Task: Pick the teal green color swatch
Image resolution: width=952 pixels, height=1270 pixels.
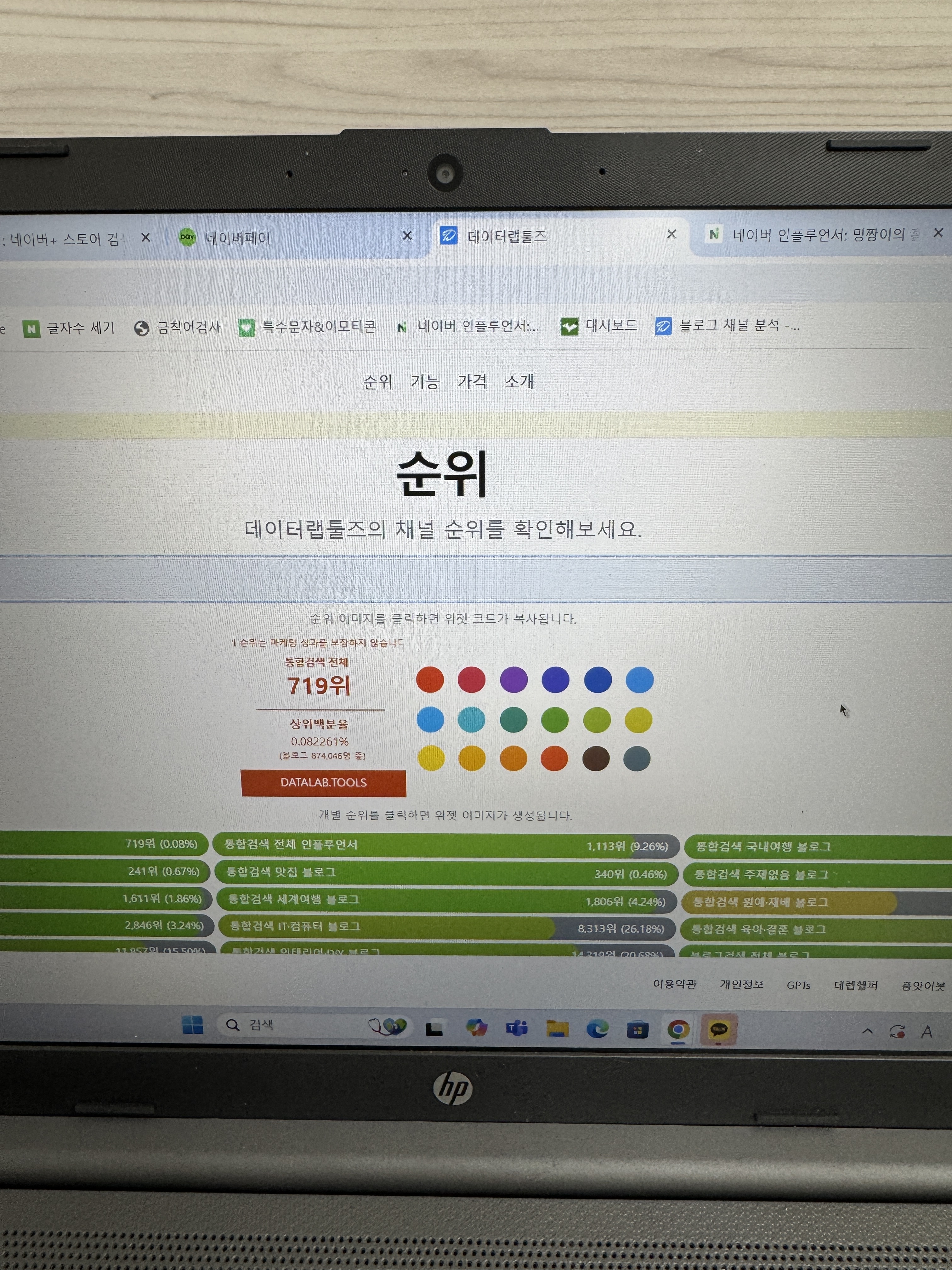Action: (x=513, y=720)
